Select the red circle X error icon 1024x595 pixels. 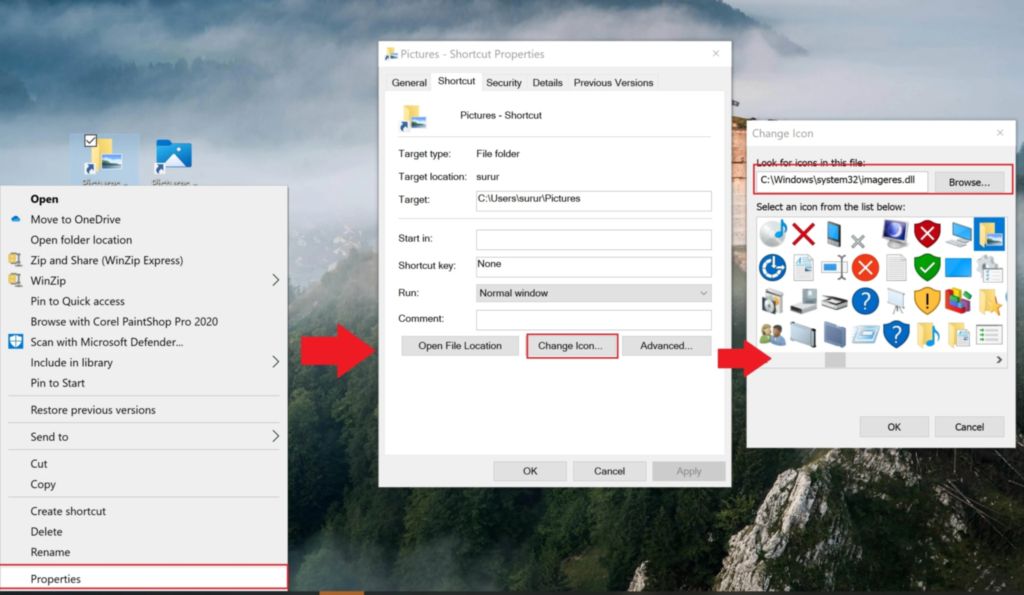click(x=865, y=268)
